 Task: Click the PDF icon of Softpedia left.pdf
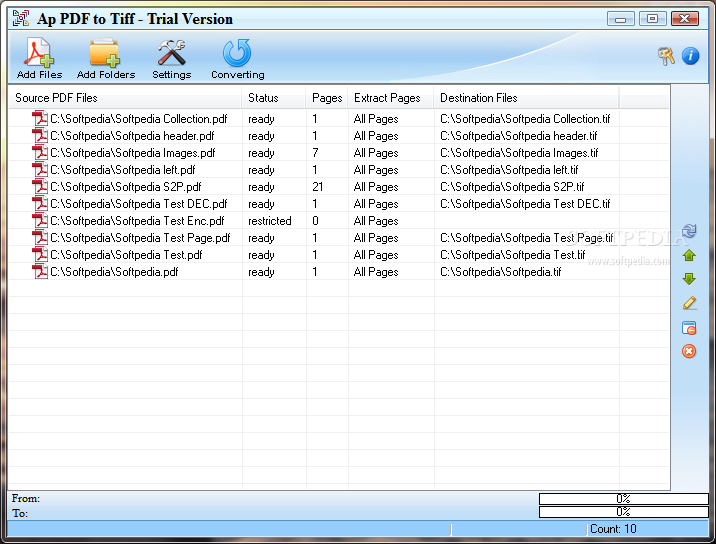coord(40,169)
